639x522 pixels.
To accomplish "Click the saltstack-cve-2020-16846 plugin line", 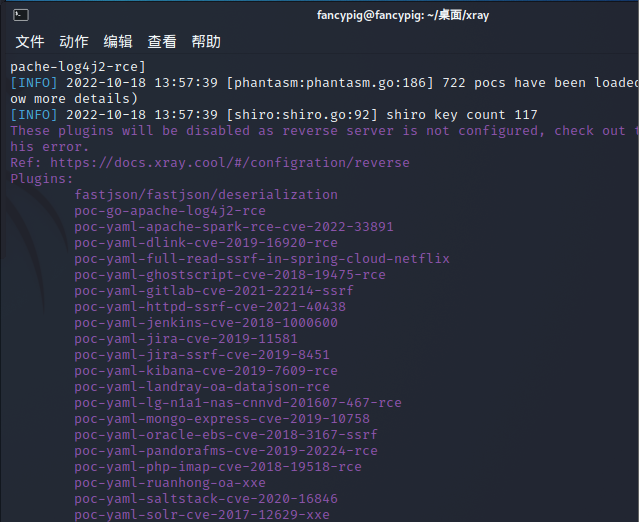I will [206, 499].
